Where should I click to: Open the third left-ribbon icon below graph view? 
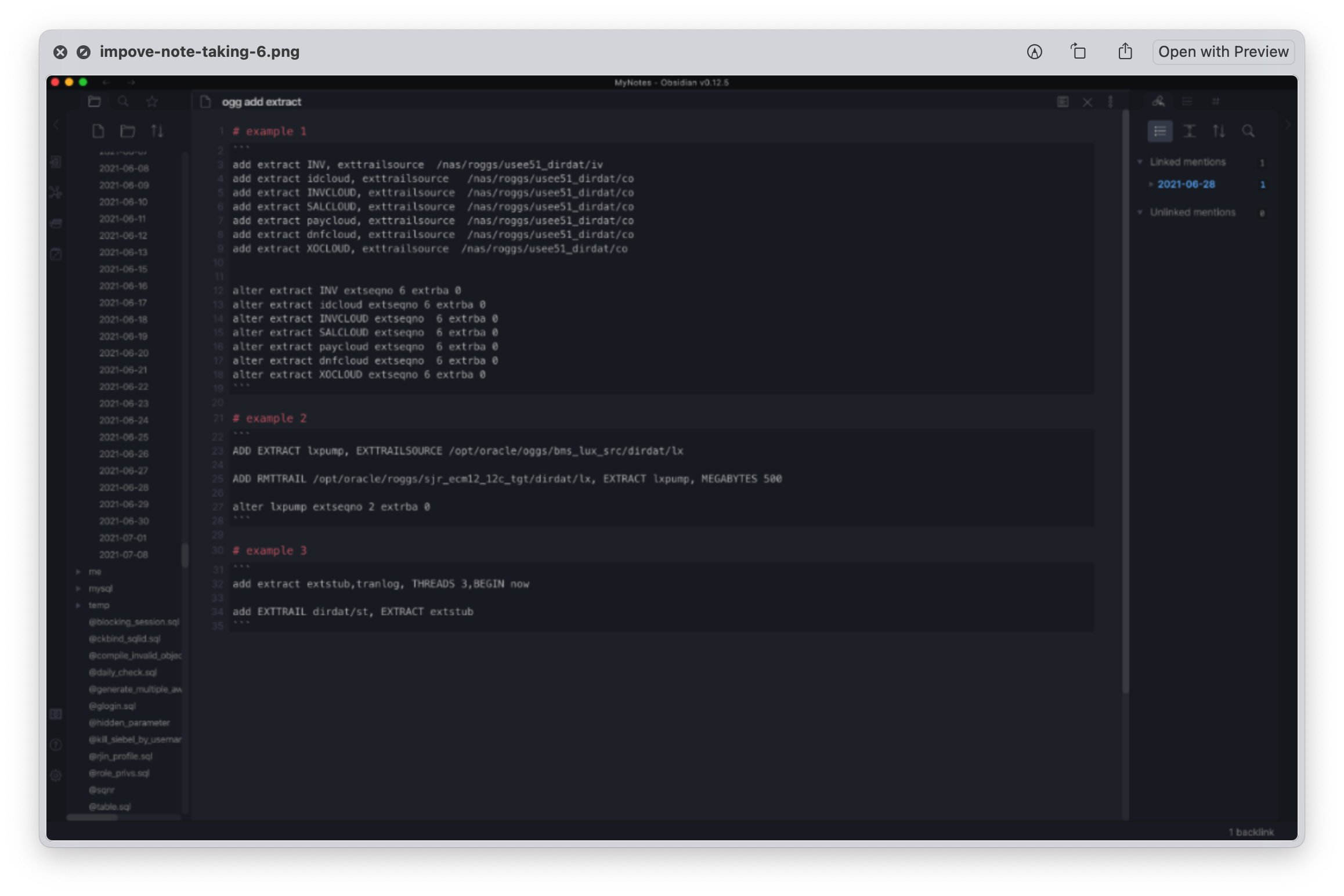(x=56, y=223)
